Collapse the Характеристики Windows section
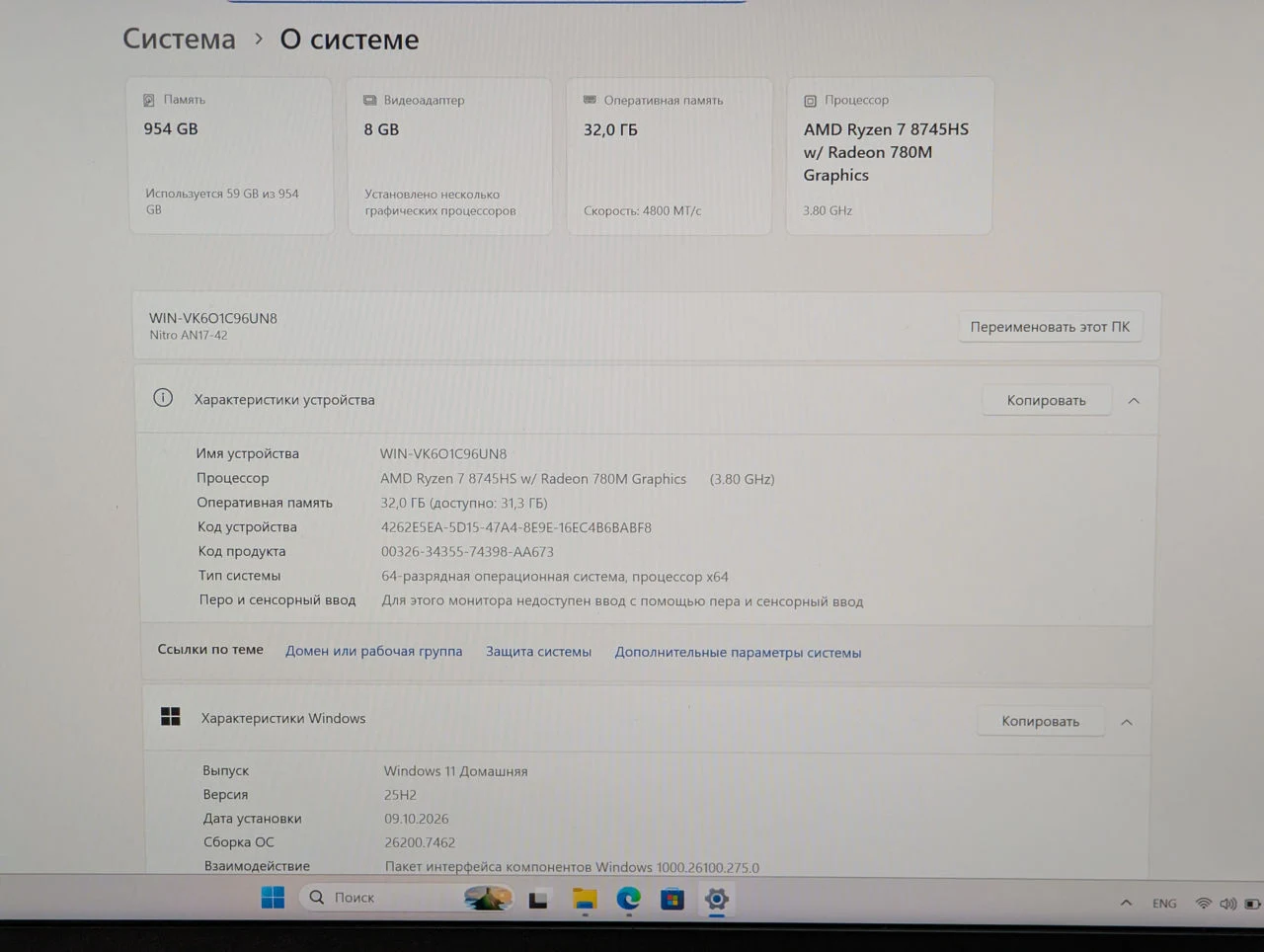This screenshot has height=952, width=1264. (1127, 722)
